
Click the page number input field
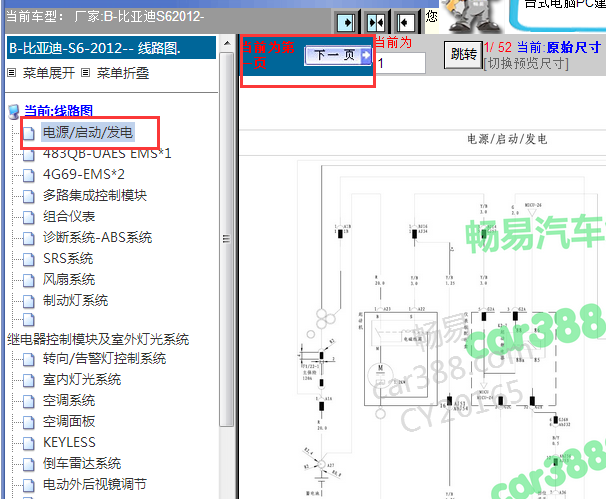400,63
